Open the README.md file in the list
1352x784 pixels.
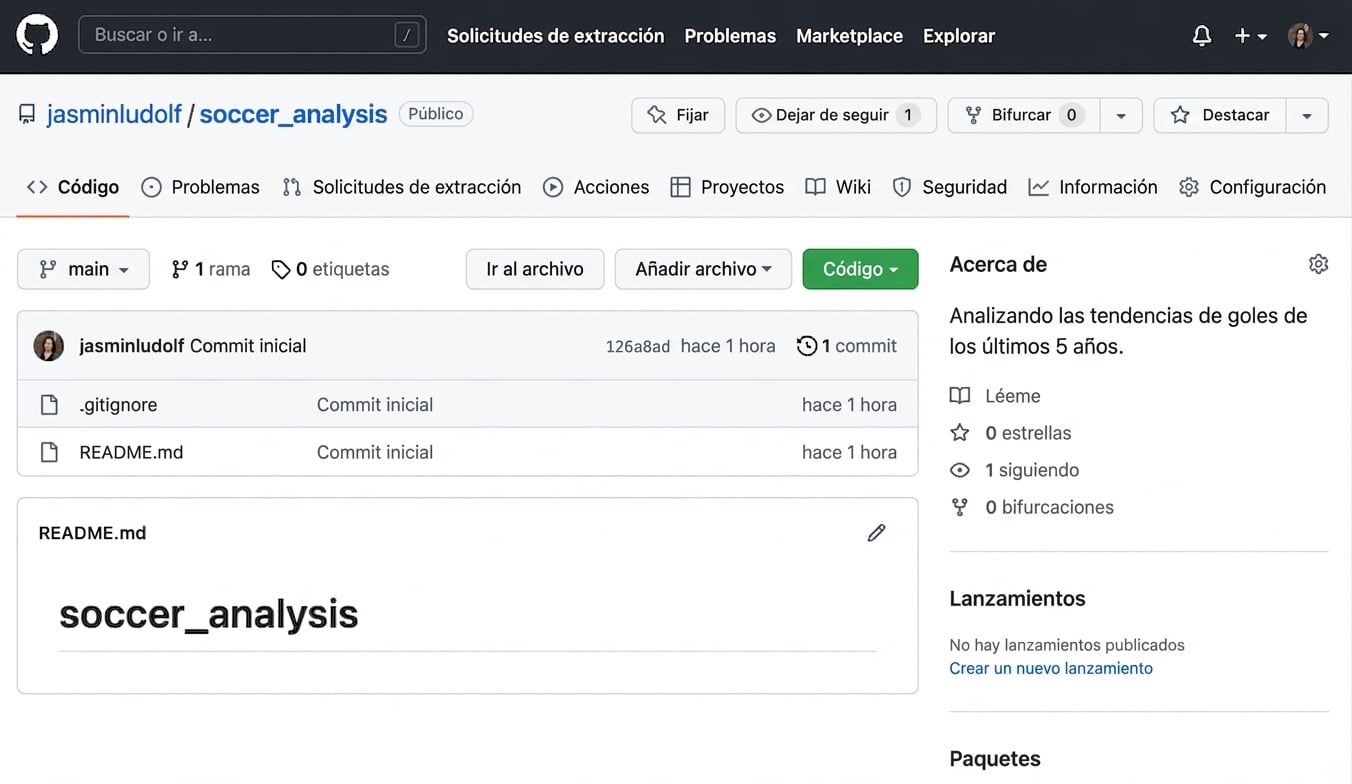pyautogui.click(x=131, y=452)
